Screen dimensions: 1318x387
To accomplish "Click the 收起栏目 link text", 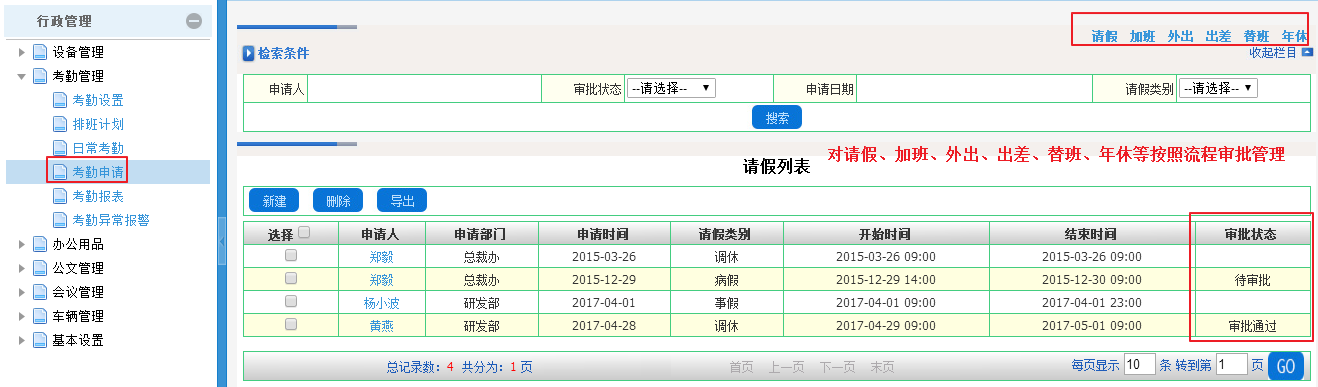I will click(x=1273, y=52).
